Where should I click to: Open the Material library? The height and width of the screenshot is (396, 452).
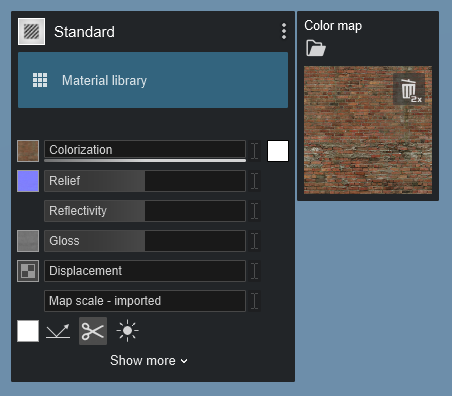[153, 80]
